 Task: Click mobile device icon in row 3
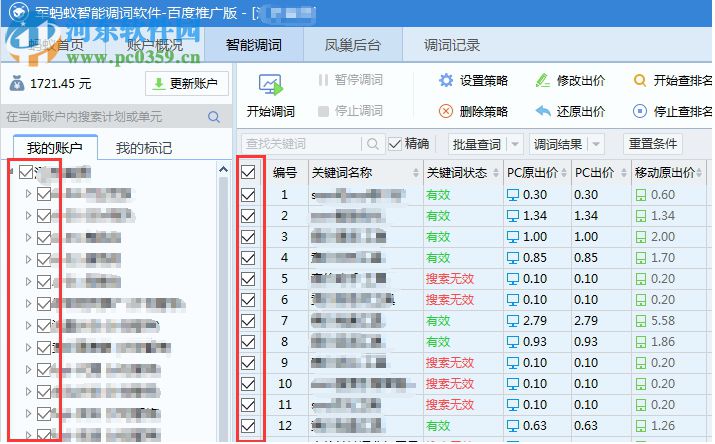point(641,237)
